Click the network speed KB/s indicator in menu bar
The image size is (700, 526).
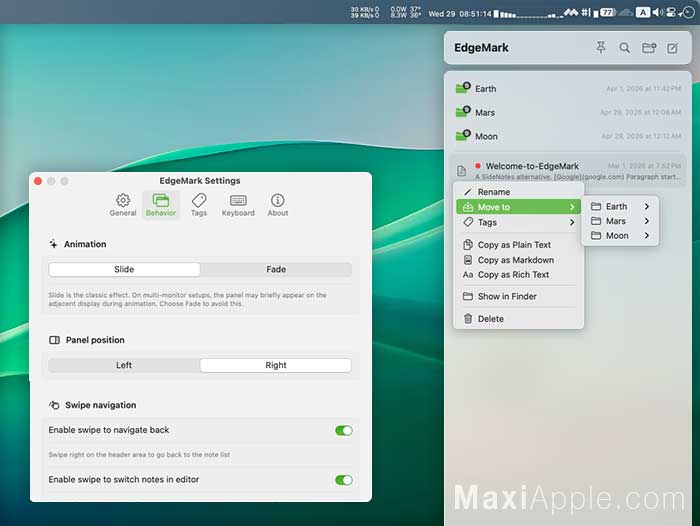(365, 13)
